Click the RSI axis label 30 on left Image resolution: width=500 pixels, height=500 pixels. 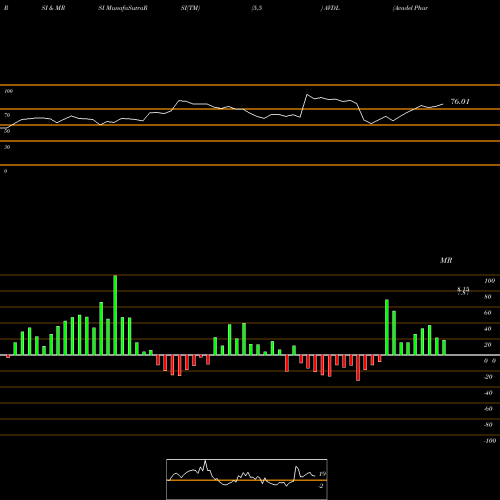pos(7,147)
